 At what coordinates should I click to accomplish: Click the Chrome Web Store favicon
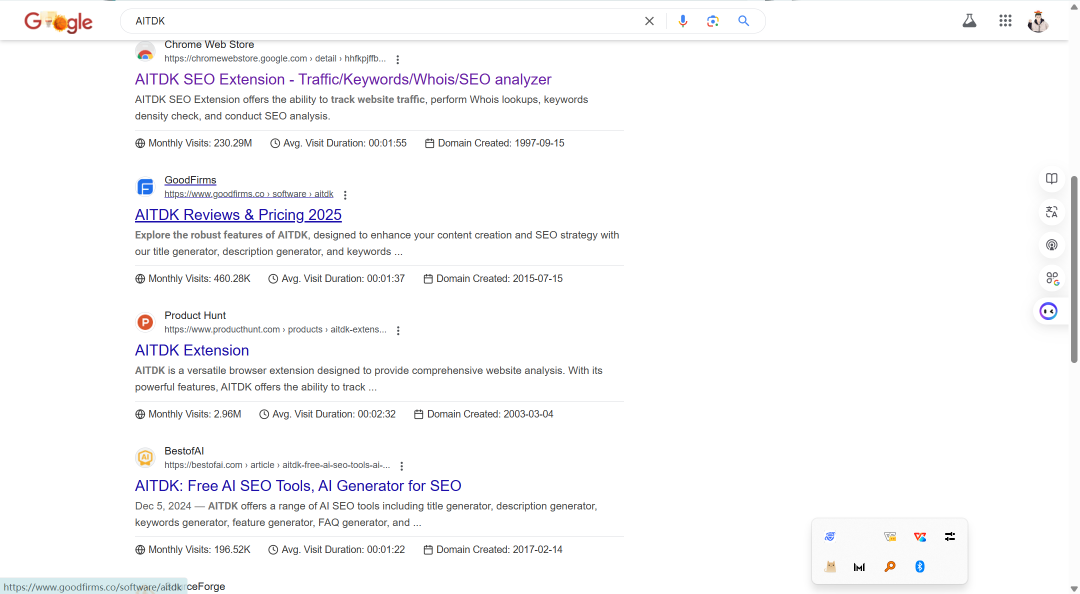[x=145, y=52]
